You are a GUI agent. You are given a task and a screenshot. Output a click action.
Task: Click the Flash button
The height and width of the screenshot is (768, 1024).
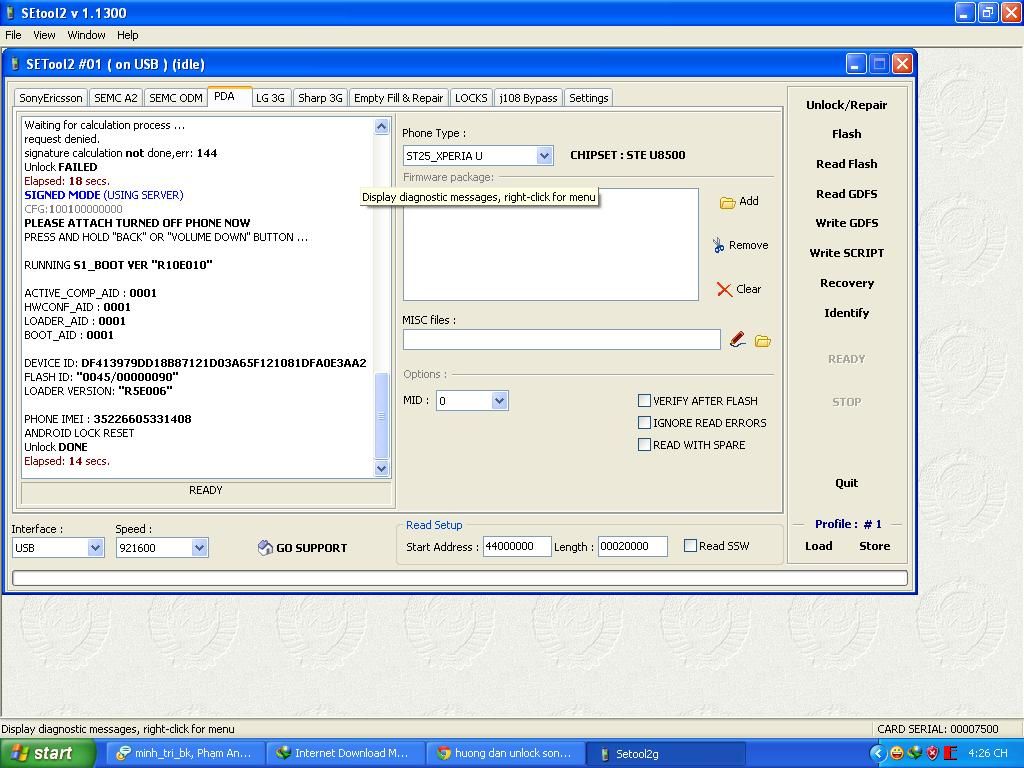(x=846, y=134)
